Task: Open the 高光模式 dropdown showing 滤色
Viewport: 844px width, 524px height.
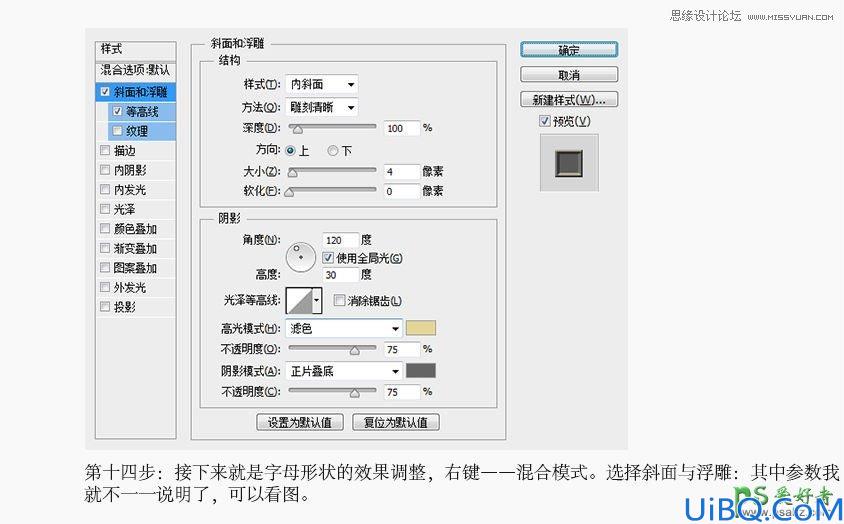Action: [x=344, y=328]
